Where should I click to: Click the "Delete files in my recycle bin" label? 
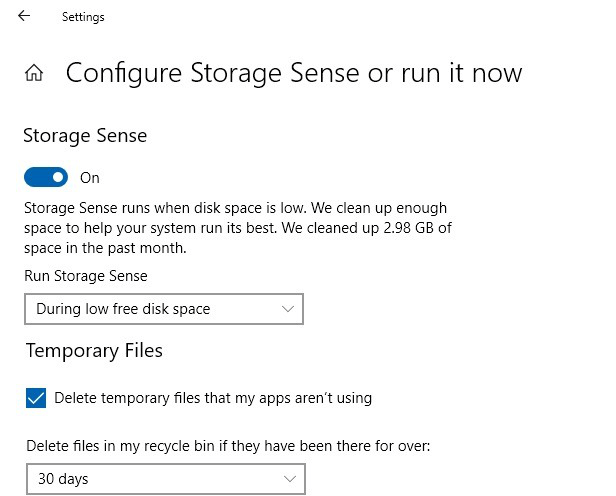[x=228, y=446]
